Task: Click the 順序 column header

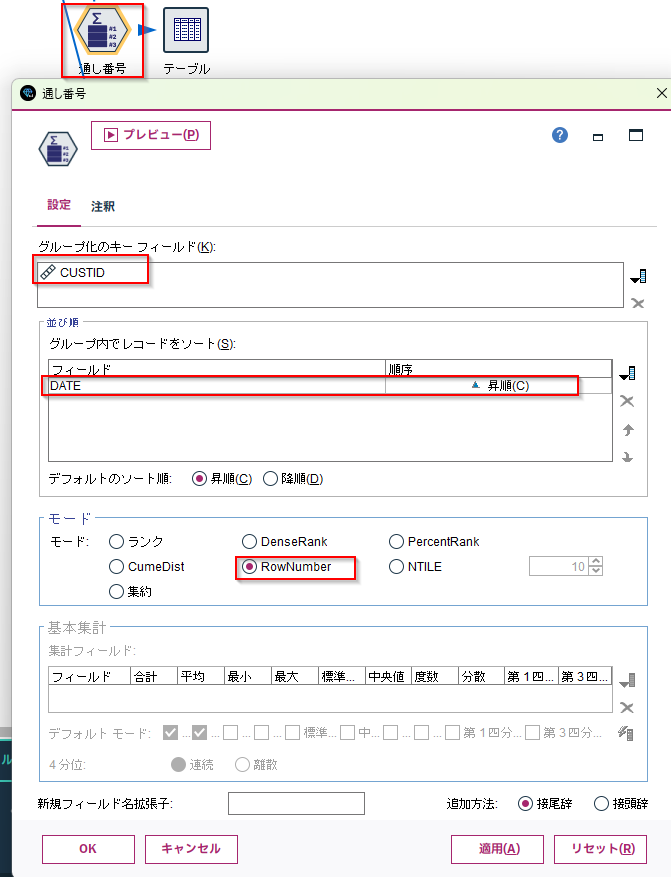Action: click(x=499, y=369)
